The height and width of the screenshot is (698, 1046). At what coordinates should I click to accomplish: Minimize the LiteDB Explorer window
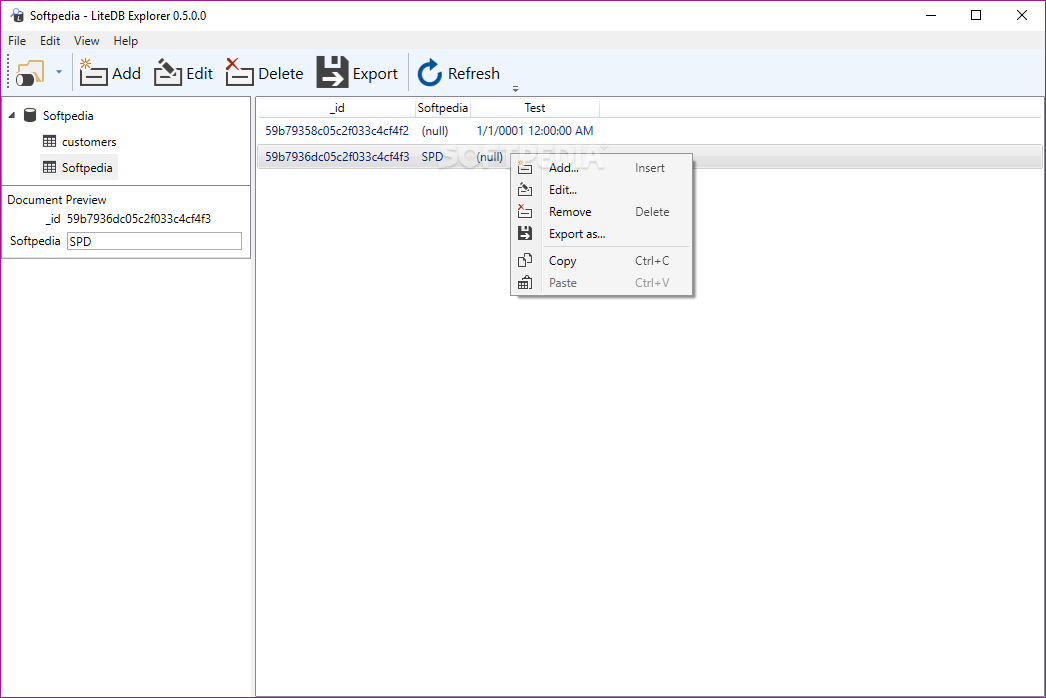coord(931,15)
